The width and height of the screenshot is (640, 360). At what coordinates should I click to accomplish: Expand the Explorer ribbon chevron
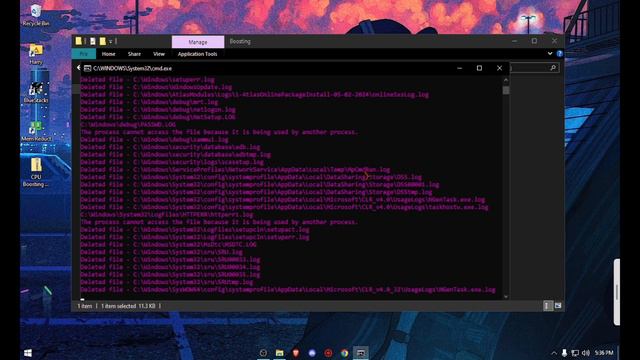click(550, 53)
